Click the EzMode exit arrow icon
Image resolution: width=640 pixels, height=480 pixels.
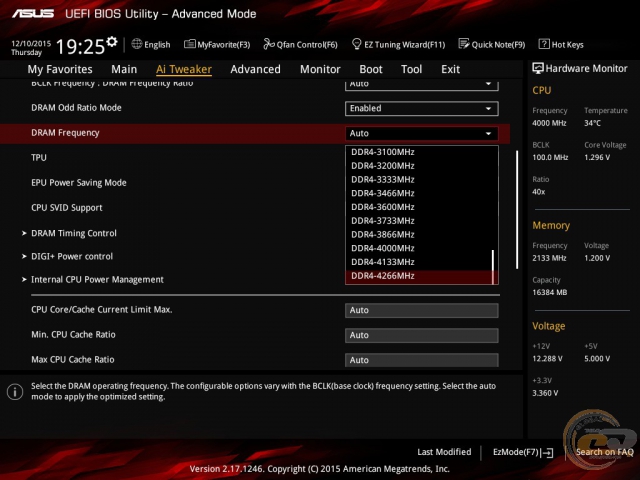(x=547, y=453)
